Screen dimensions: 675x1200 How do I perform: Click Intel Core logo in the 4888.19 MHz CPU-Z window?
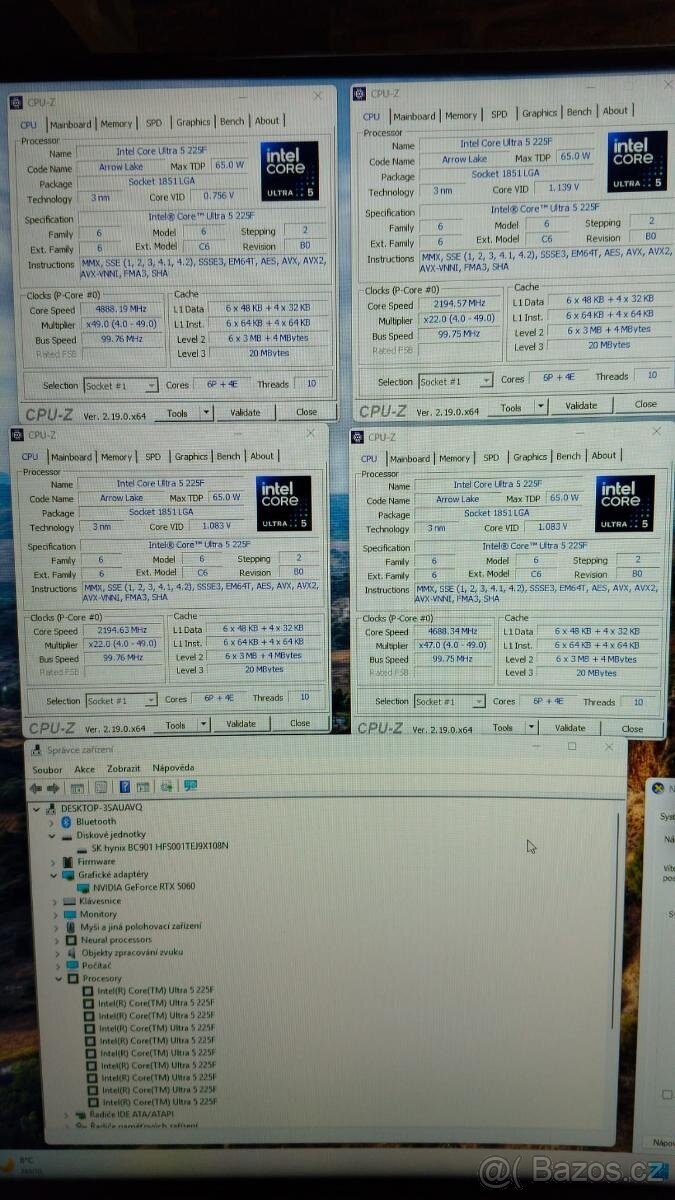click(290, 170)
